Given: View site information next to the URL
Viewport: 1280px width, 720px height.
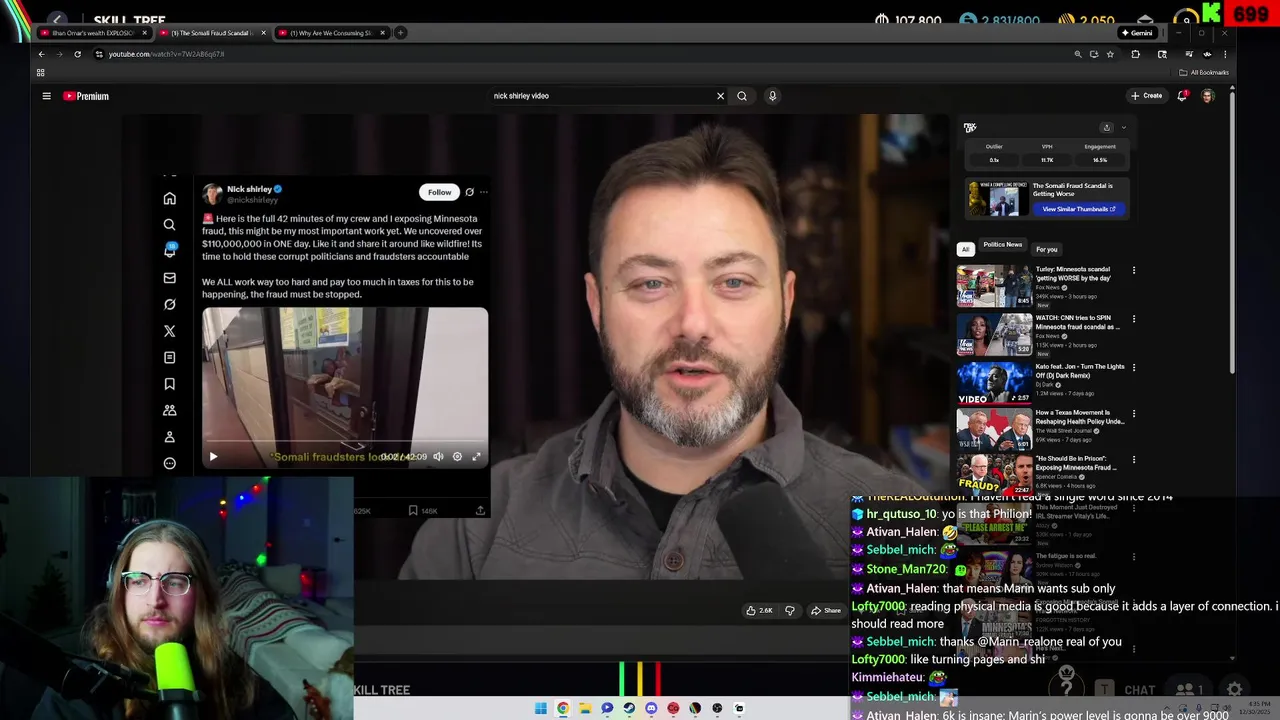Looking at the screenshot, I should [98, 54].
